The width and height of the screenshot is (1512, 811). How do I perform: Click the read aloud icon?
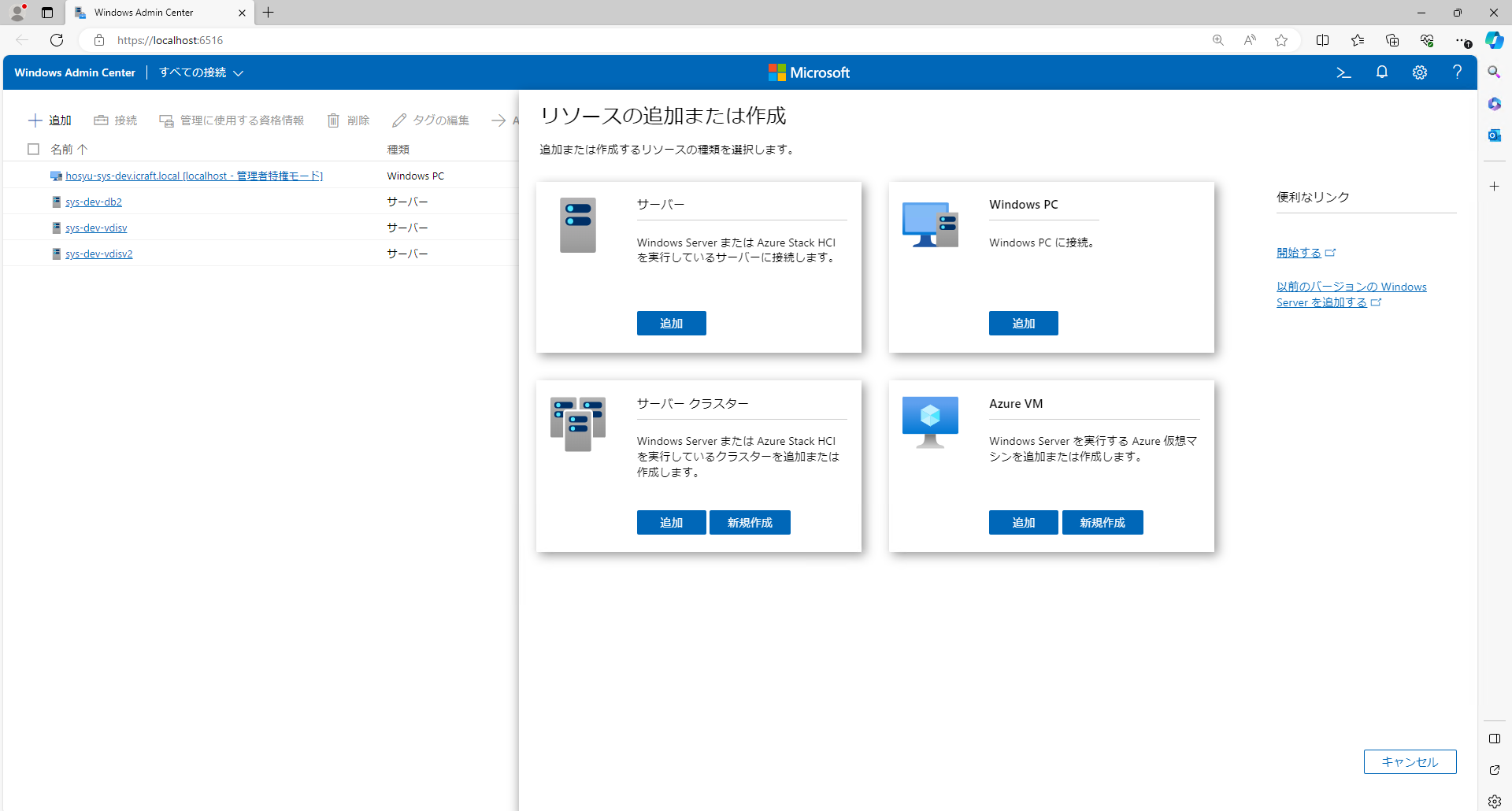1250,40
